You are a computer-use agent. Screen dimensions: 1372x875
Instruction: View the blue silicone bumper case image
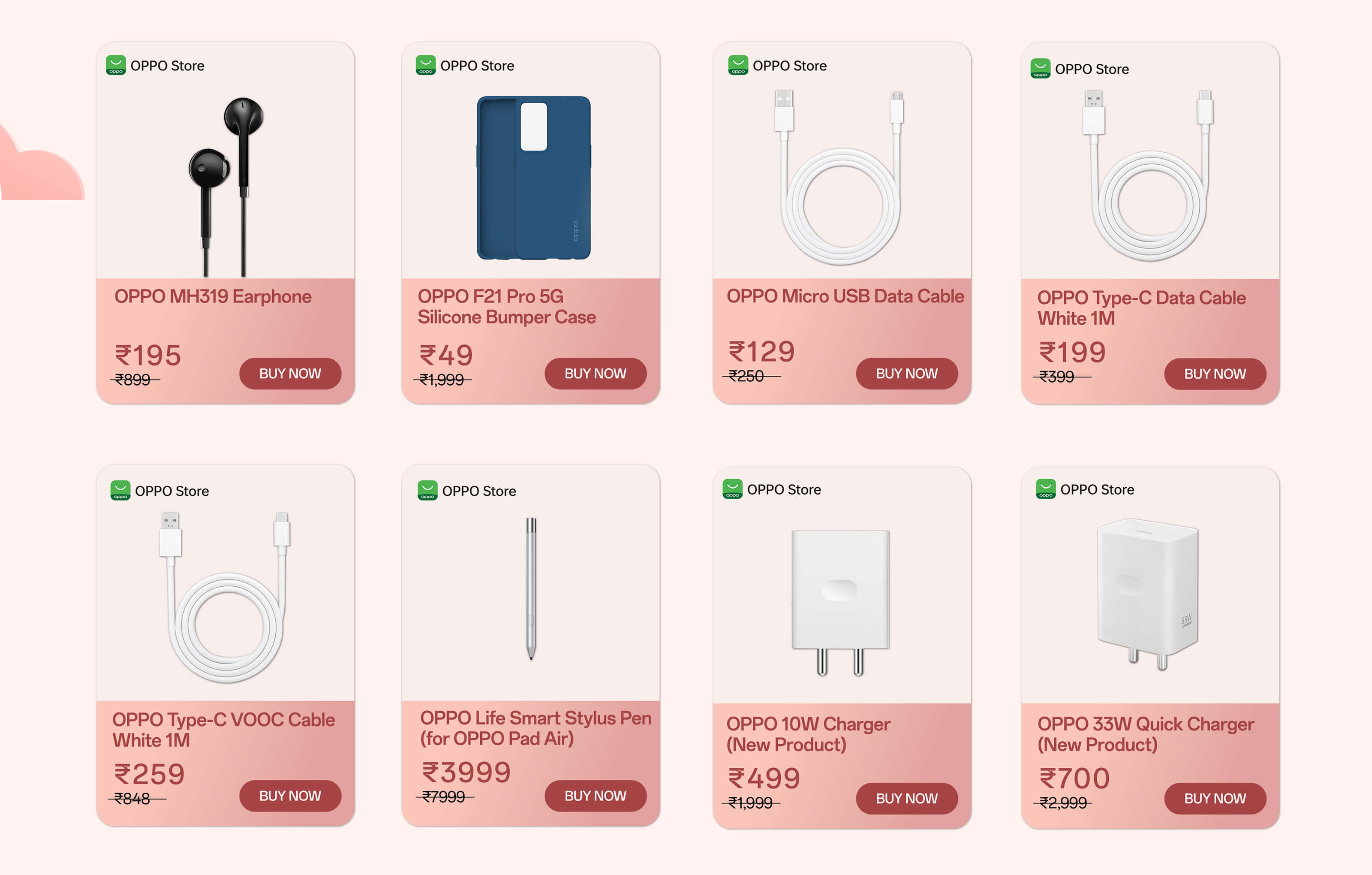point(533,178)
